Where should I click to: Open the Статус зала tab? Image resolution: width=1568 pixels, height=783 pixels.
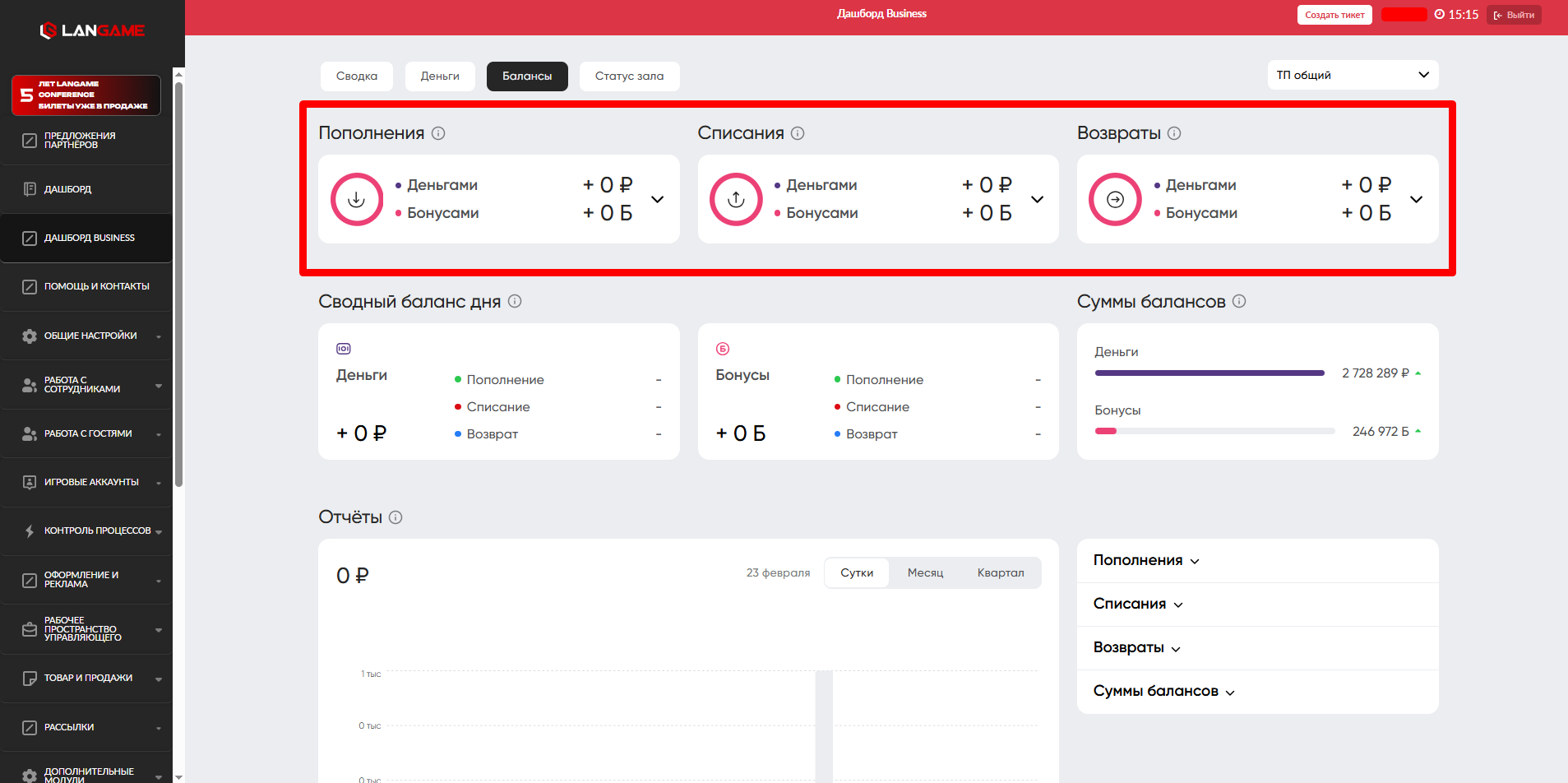click(629, 76)
